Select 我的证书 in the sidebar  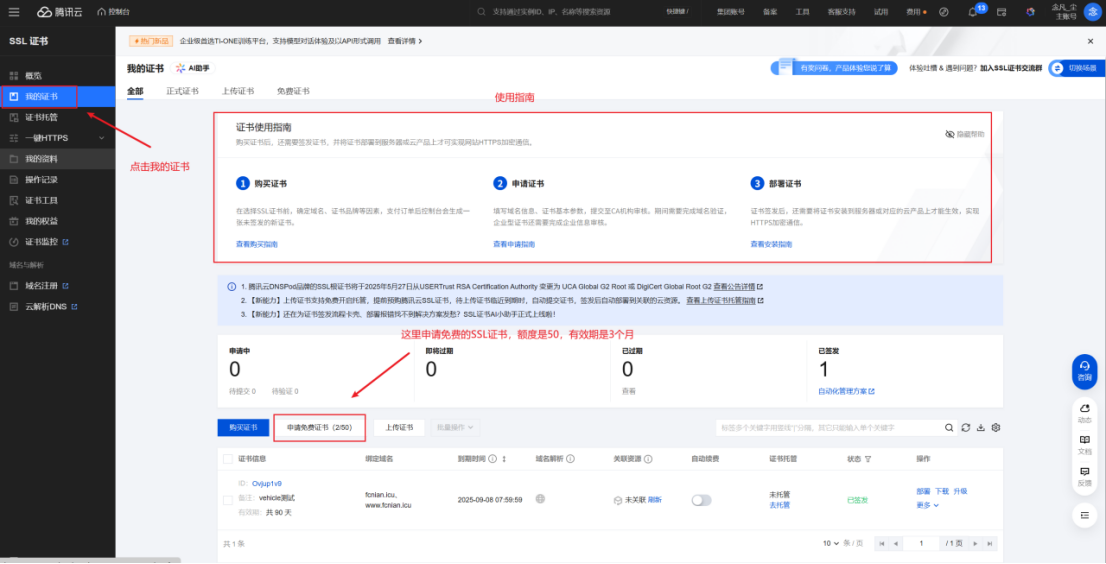tap(58, 96)
